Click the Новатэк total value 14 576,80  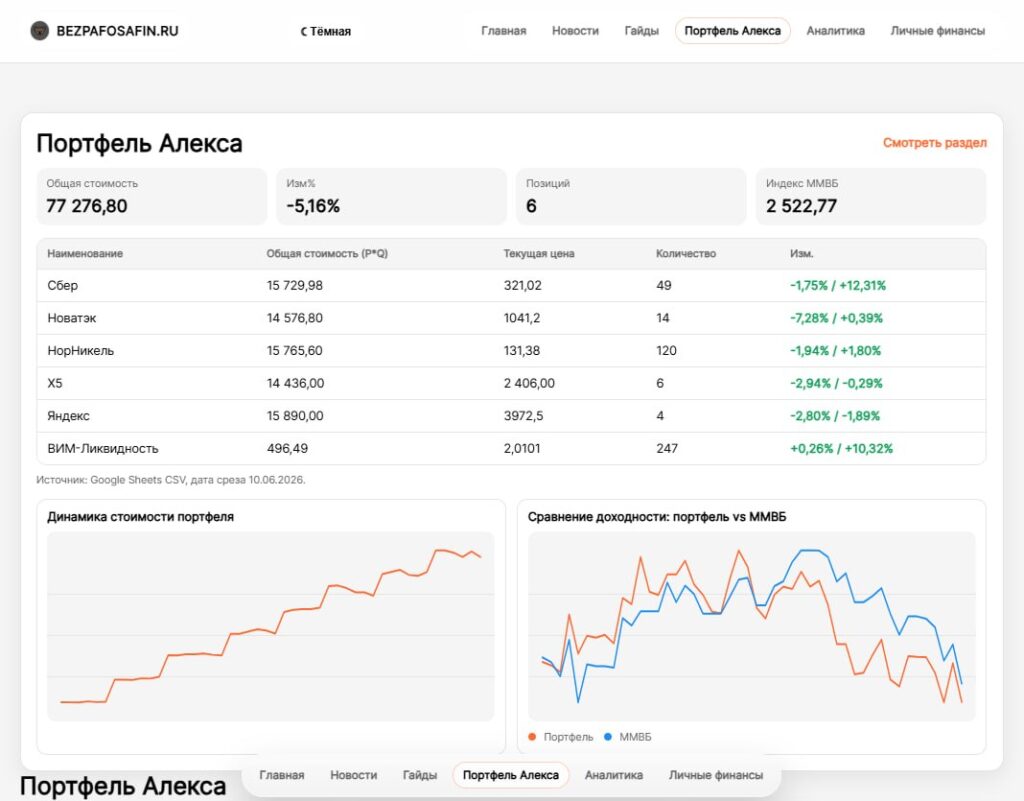click(295, 318)
